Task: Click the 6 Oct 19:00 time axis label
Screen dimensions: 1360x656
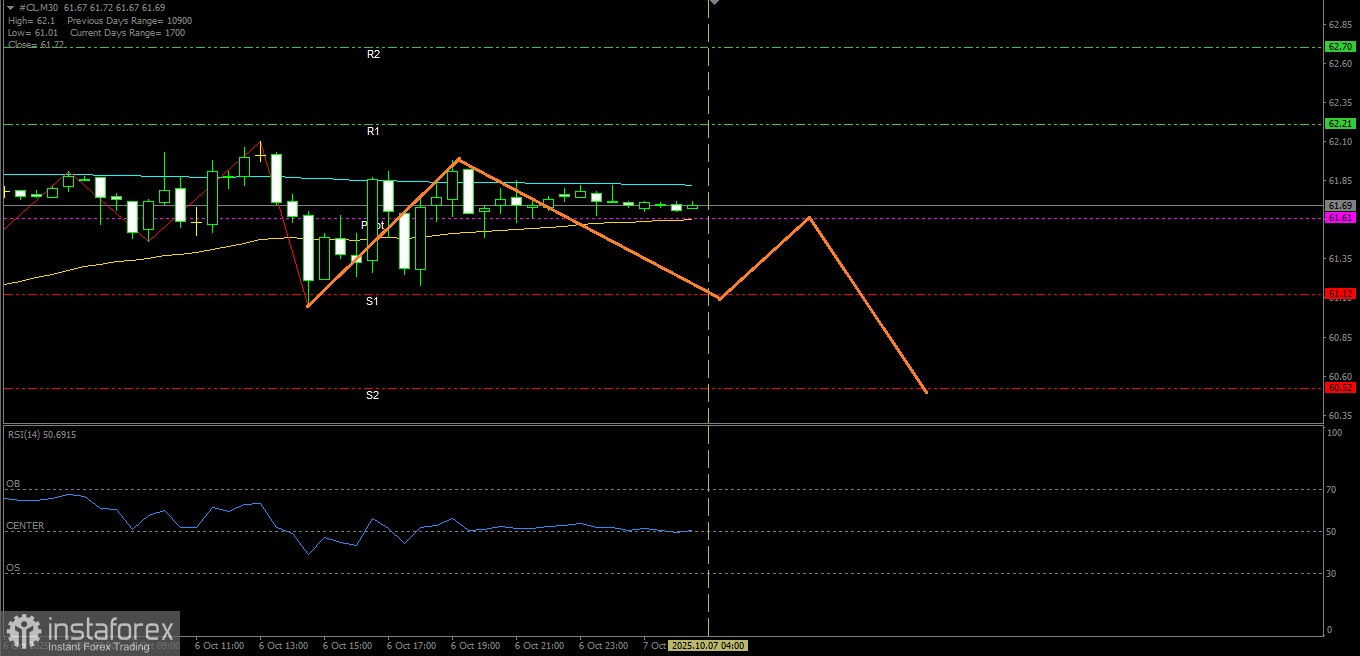Action: click(x=476, y=646)
